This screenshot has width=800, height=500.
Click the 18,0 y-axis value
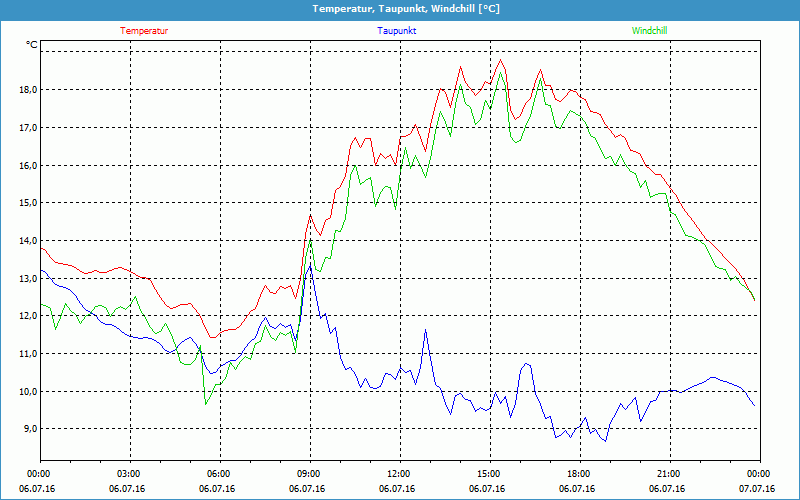[30, 90]
